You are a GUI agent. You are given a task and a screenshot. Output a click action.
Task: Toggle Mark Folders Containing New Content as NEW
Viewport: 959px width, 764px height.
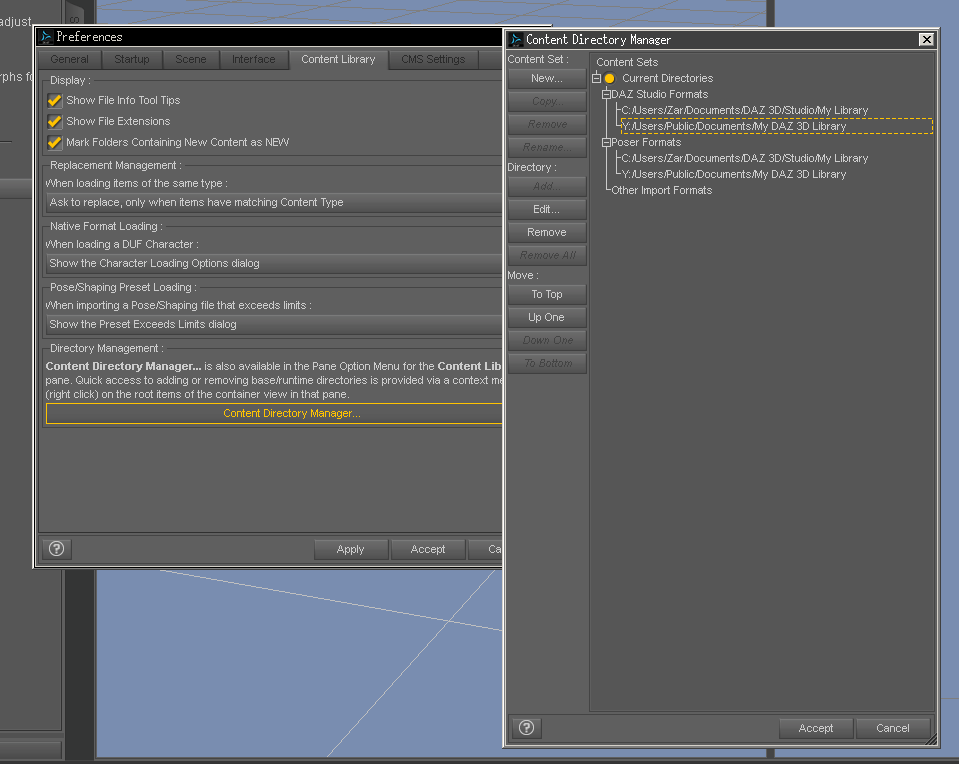[54, 143]
